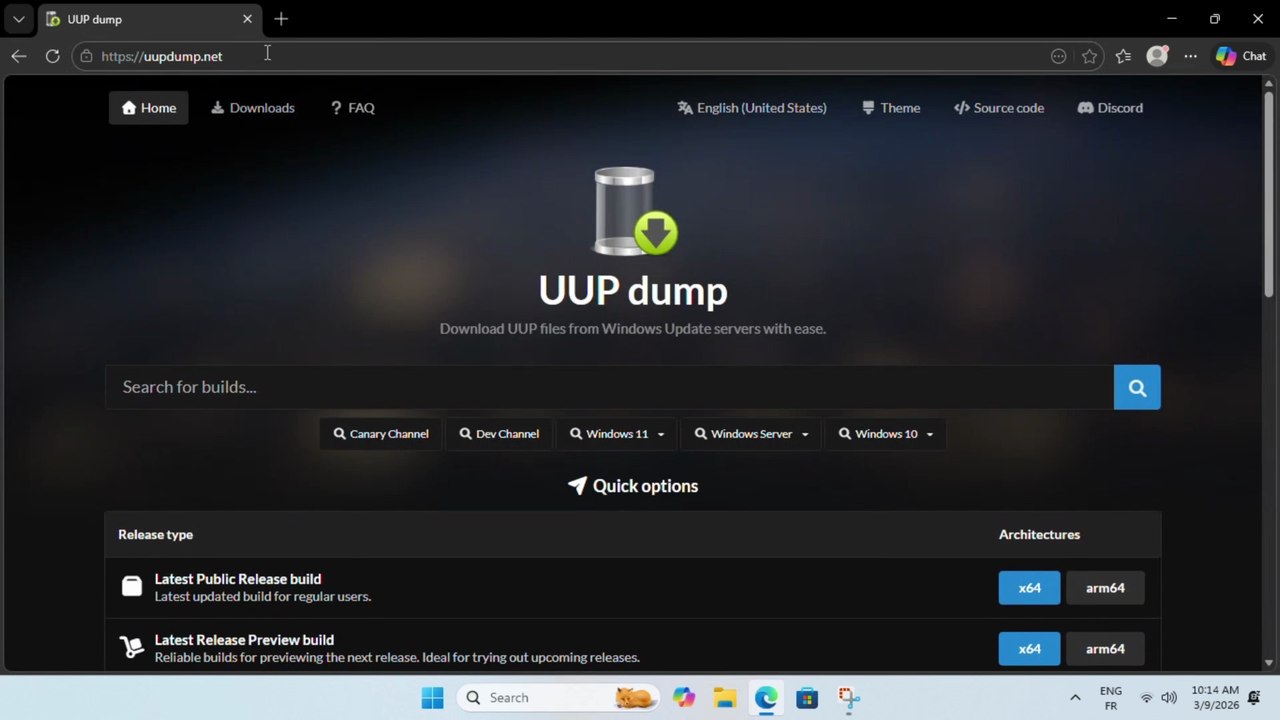Add this page to favorites with star

pyautogui.click(x=1089, y=56)
